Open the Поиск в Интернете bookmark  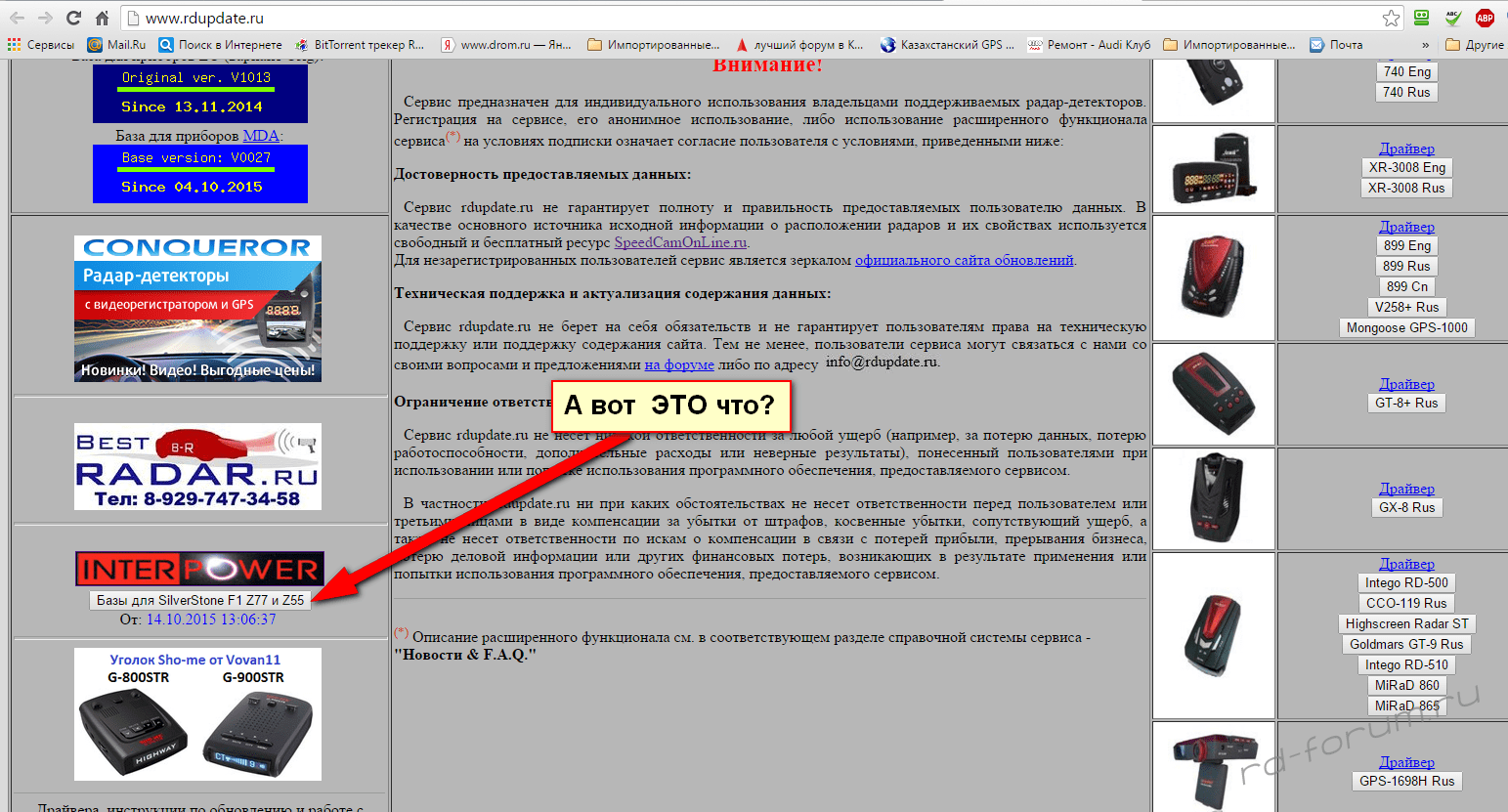[220, 45]
